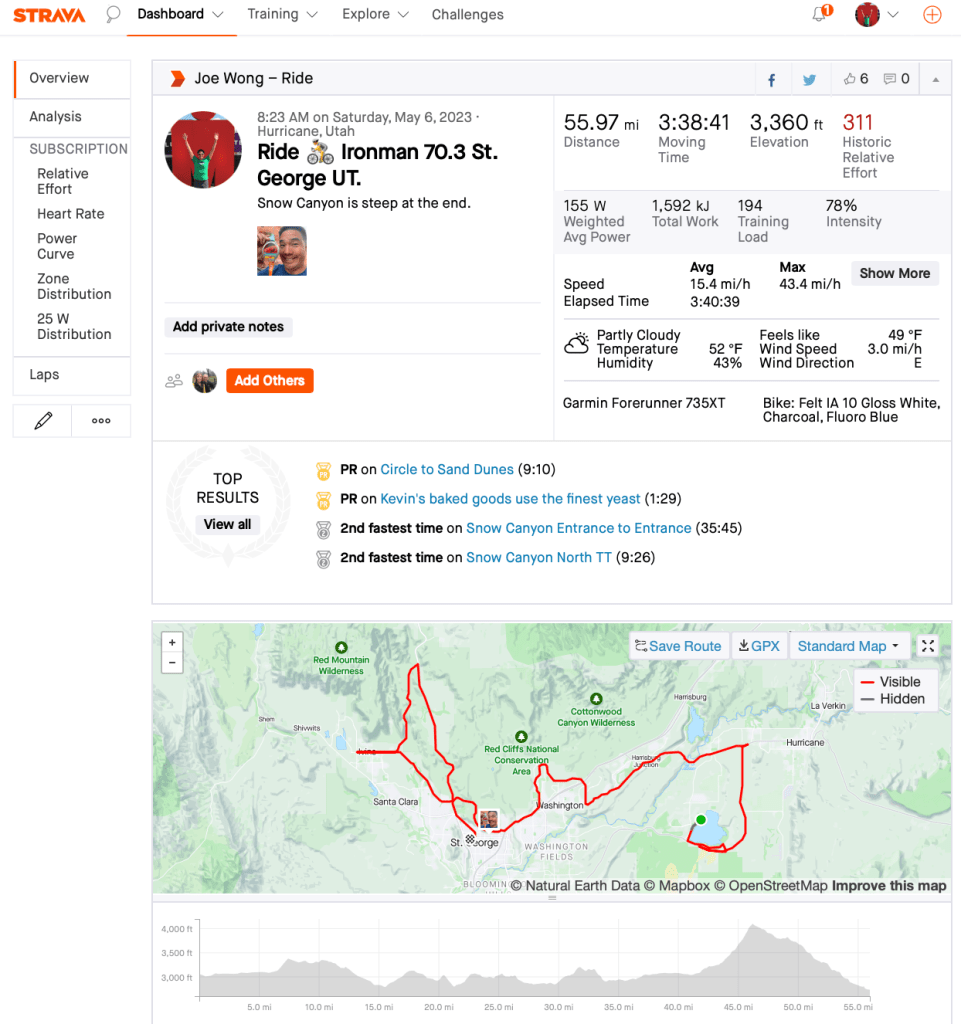The image size is (961, 1024).
Task: Click the orange plus upload icon
Action: point(931,15)
